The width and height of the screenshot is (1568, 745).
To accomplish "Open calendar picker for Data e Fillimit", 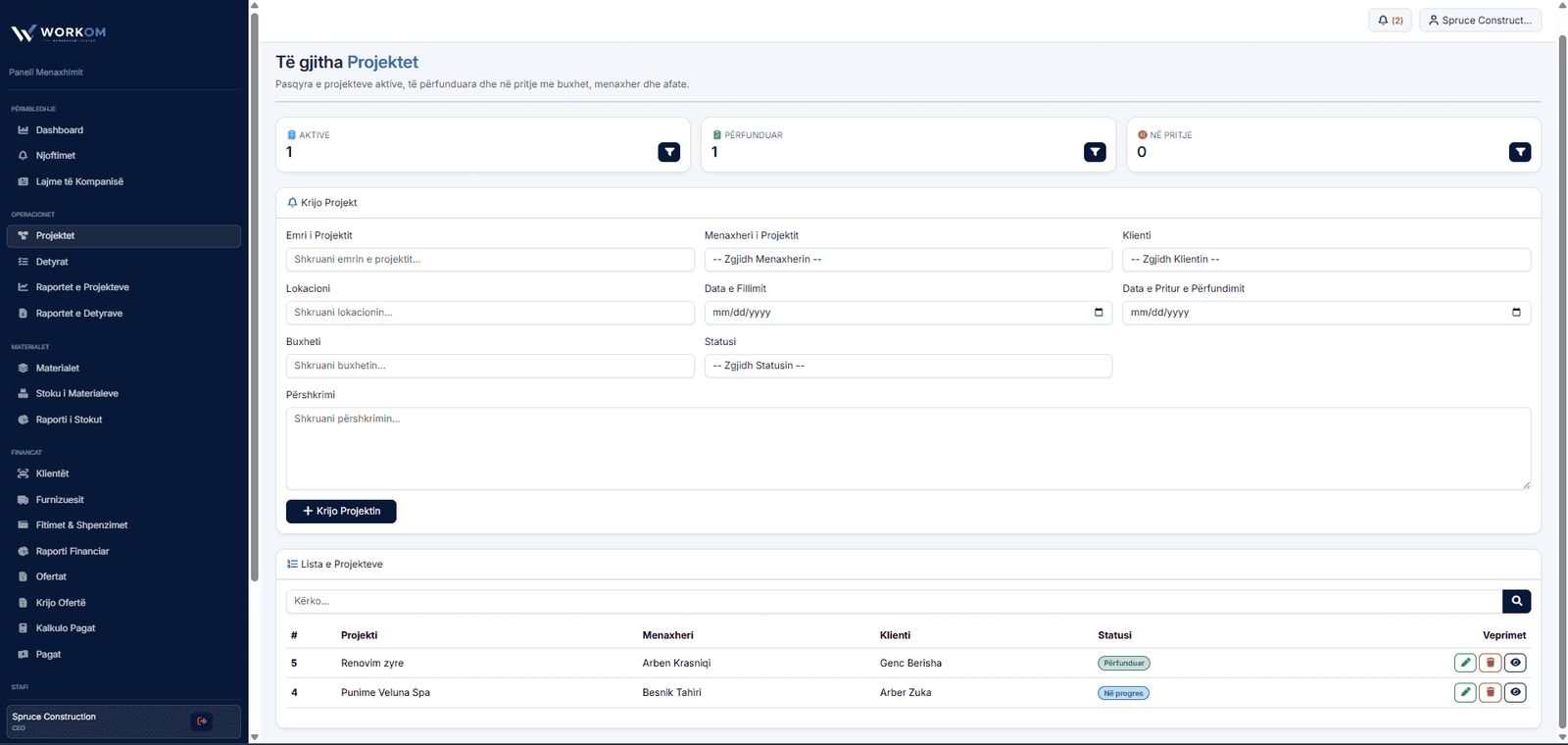I will click(1099, 313).
